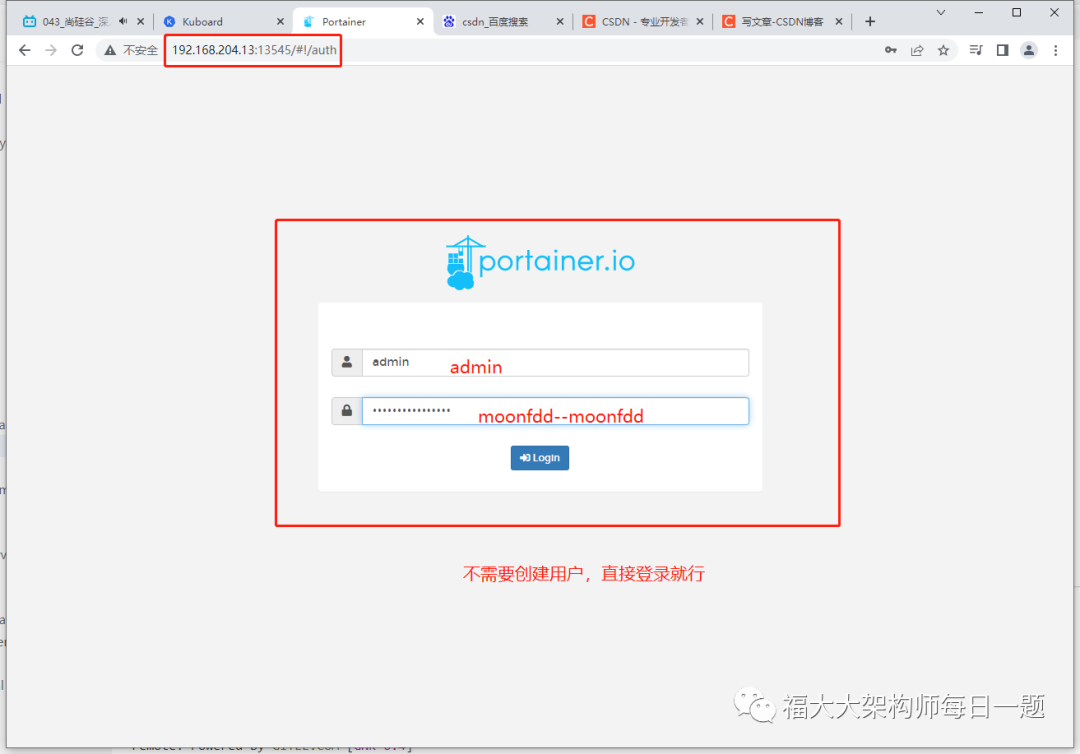Image resolution: width=1080 pixels, height=754 pixels.
Task: Toggle the browser side panel icon
Action: (1002, 50)
